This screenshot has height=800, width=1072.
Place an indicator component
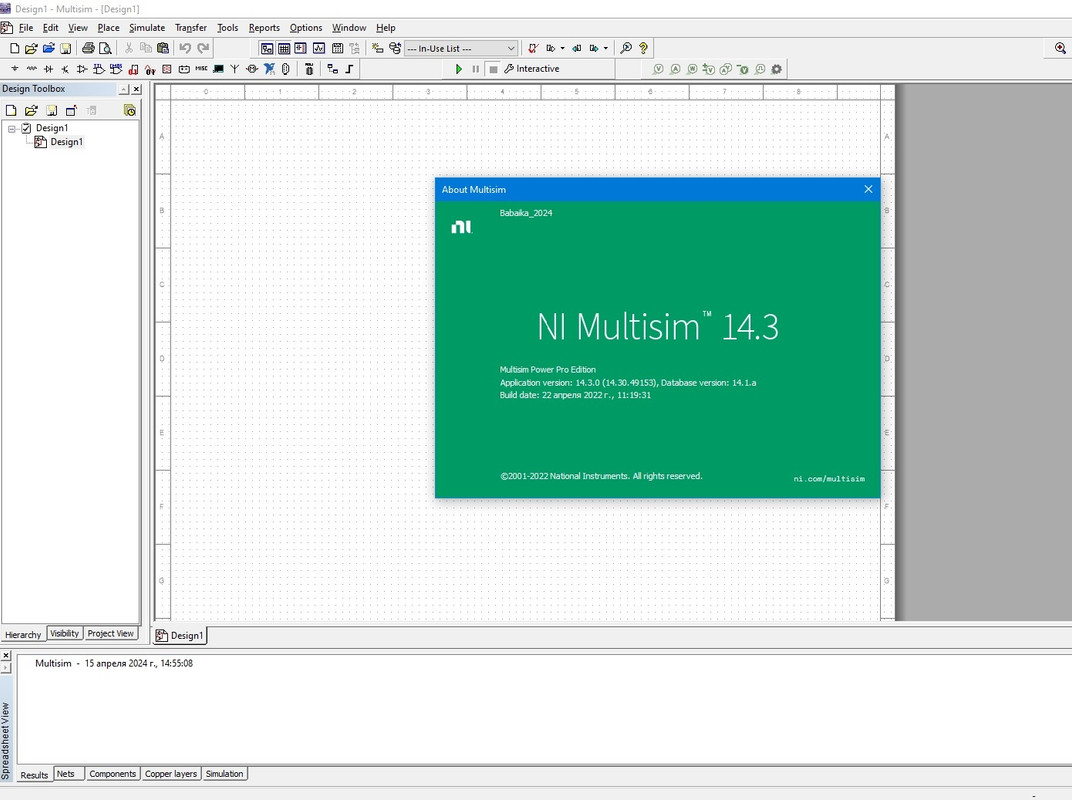167,69
